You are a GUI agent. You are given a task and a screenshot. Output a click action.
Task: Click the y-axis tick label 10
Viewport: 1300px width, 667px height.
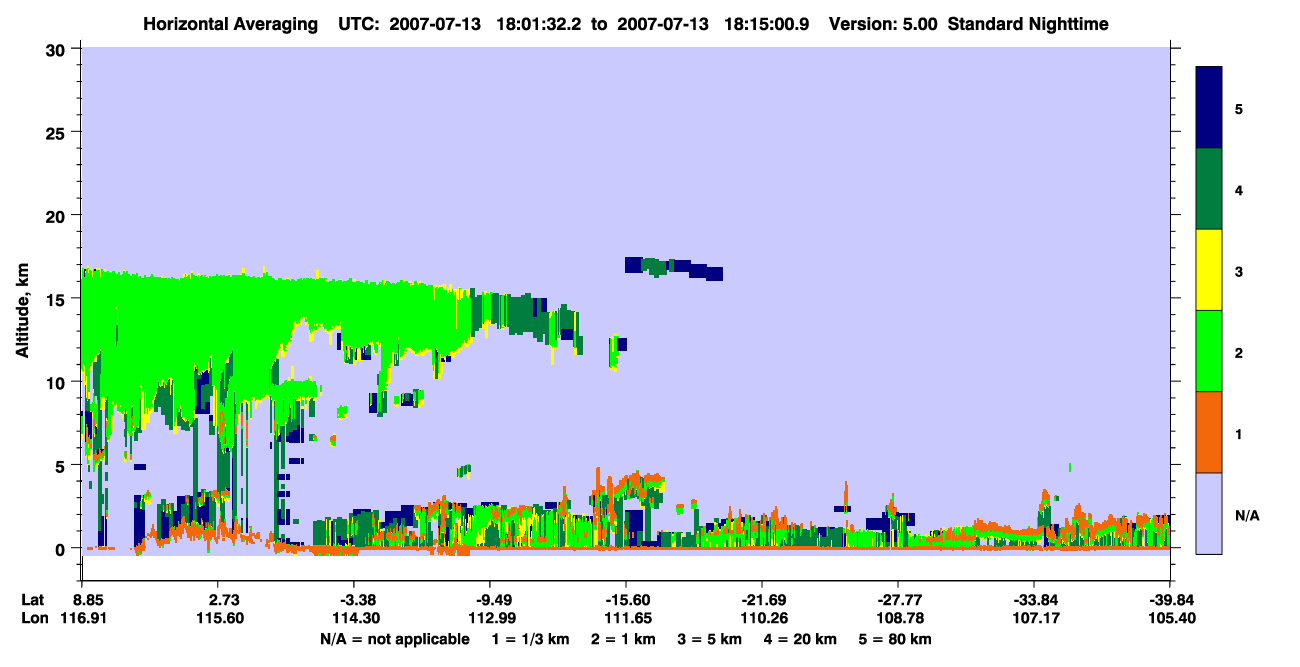(x=58, y=382)
